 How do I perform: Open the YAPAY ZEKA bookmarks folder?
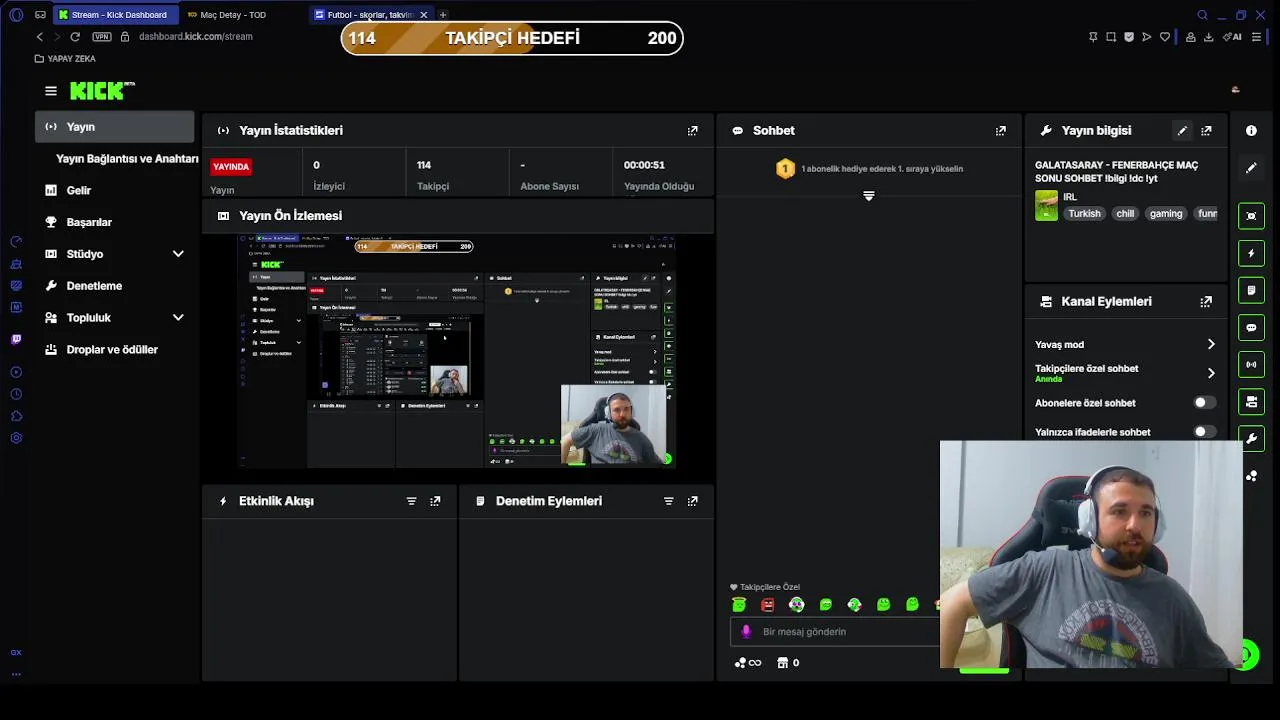pyautogui.click(x=65, y=59)
